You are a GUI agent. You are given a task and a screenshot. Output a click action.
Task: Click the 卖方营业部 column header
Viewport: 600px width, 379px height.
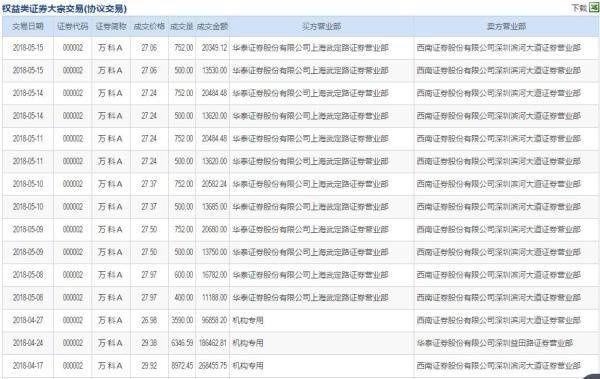click(x=506, y=26)
